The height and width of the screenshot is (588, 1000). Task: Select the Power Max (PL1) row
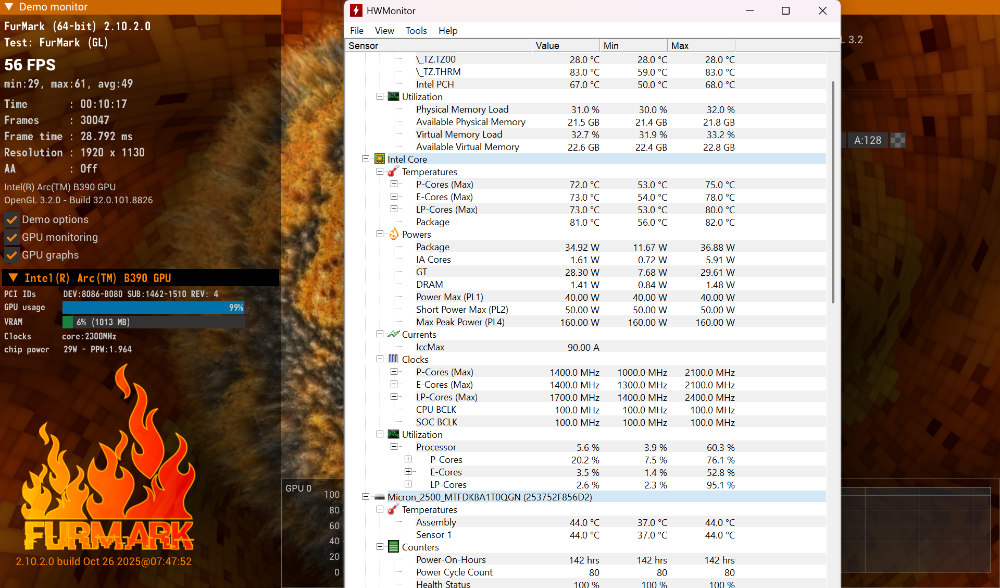coord(585,297)
